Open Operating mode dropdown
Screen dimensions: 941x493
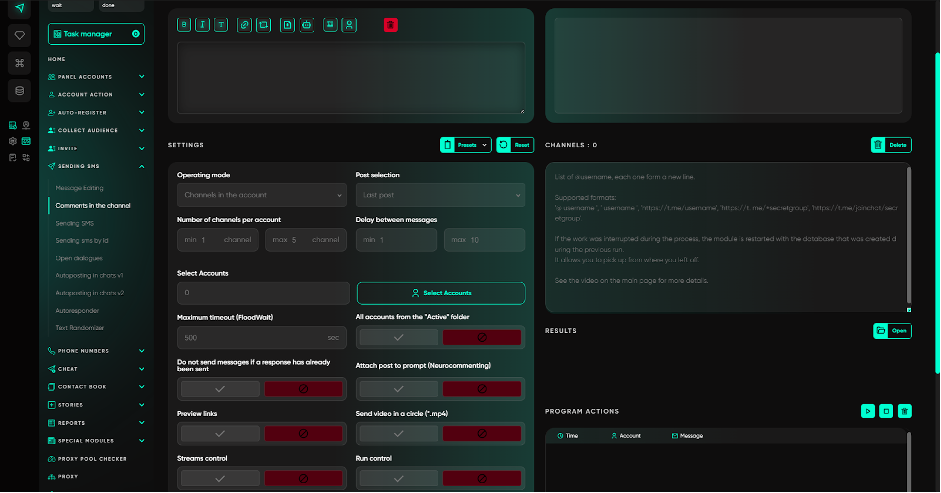[x=262, y=195]
